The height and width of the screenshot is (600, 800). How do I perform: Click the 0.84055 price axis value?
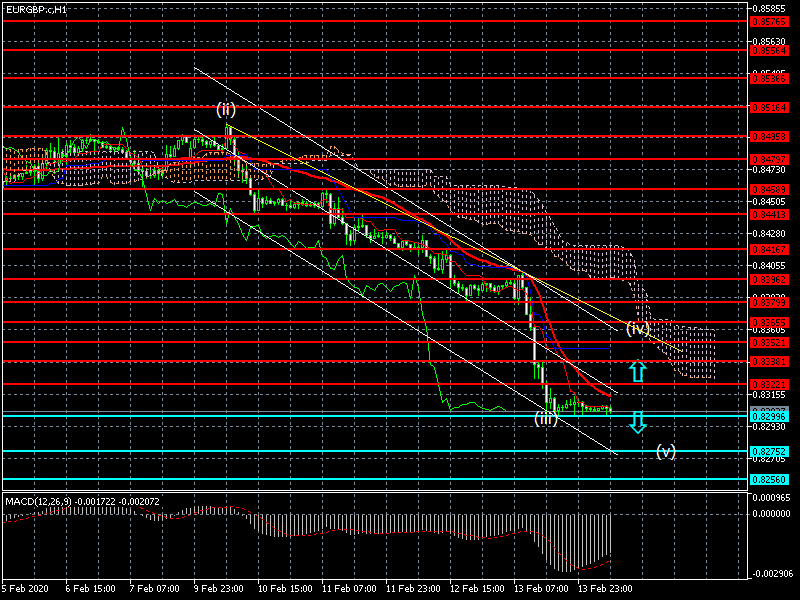(x=769, y=265)
